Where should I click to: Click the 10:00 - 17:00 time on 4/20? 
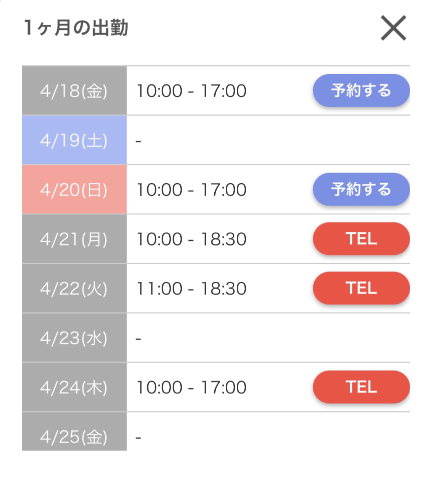click(191, 190)
